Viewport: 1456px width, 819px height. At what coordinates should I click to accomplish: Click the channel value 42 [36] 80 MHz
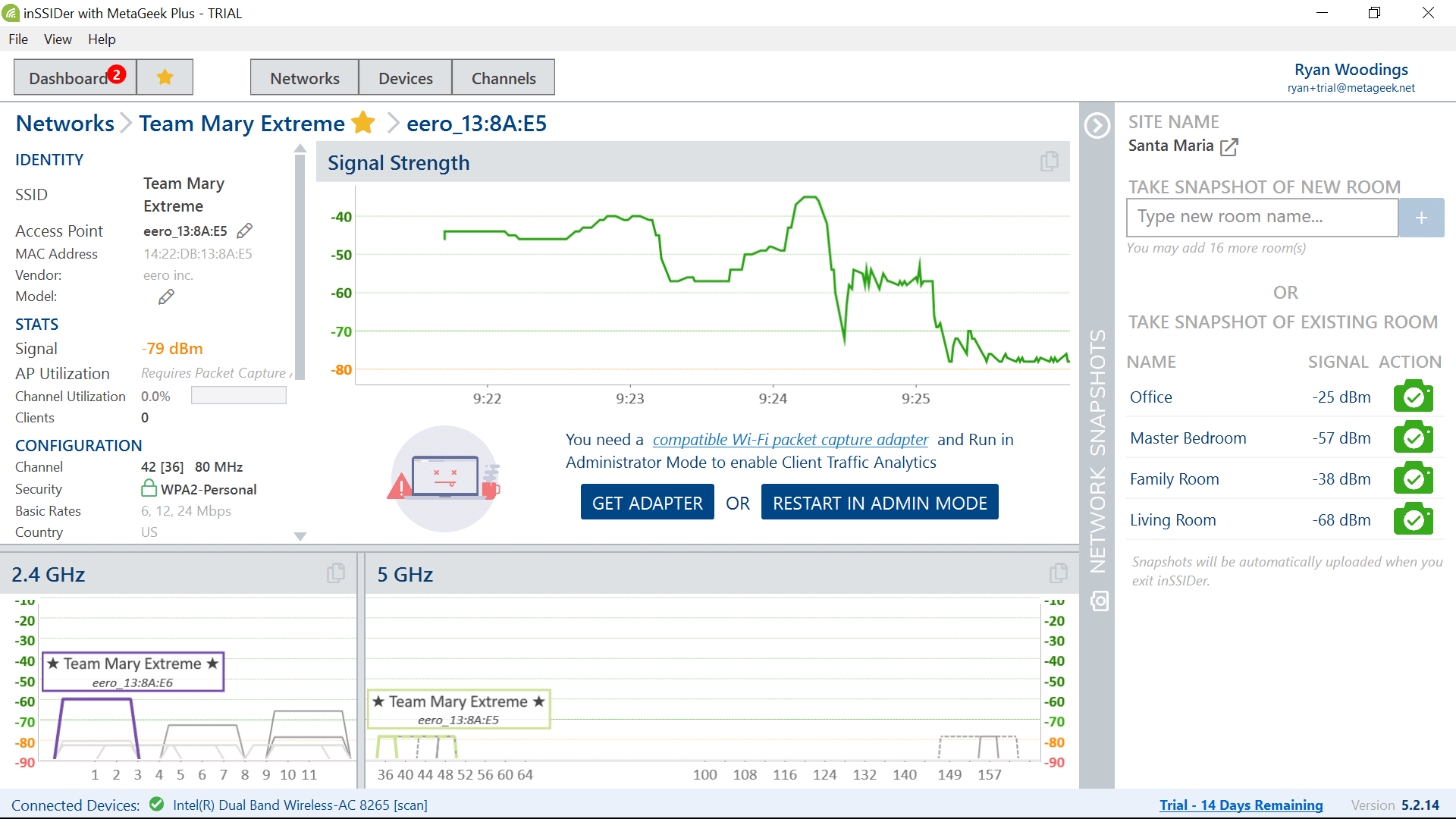click(192, 467)
